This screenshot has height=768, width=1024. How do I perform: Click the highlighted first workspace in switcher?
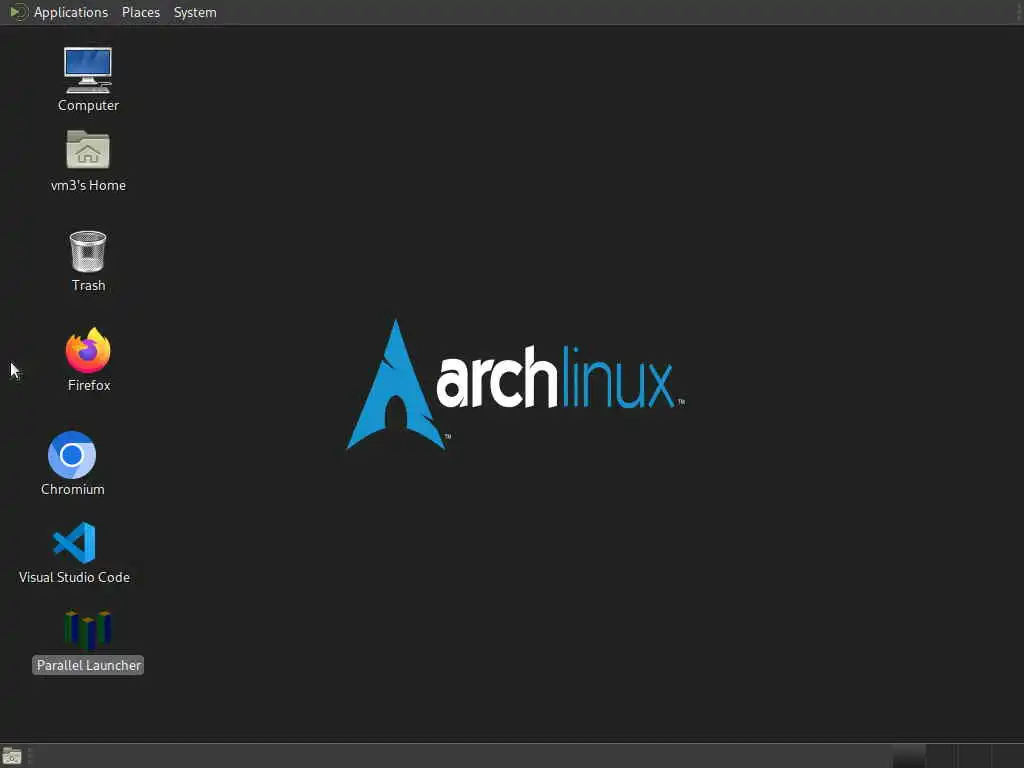pos(908,756)
